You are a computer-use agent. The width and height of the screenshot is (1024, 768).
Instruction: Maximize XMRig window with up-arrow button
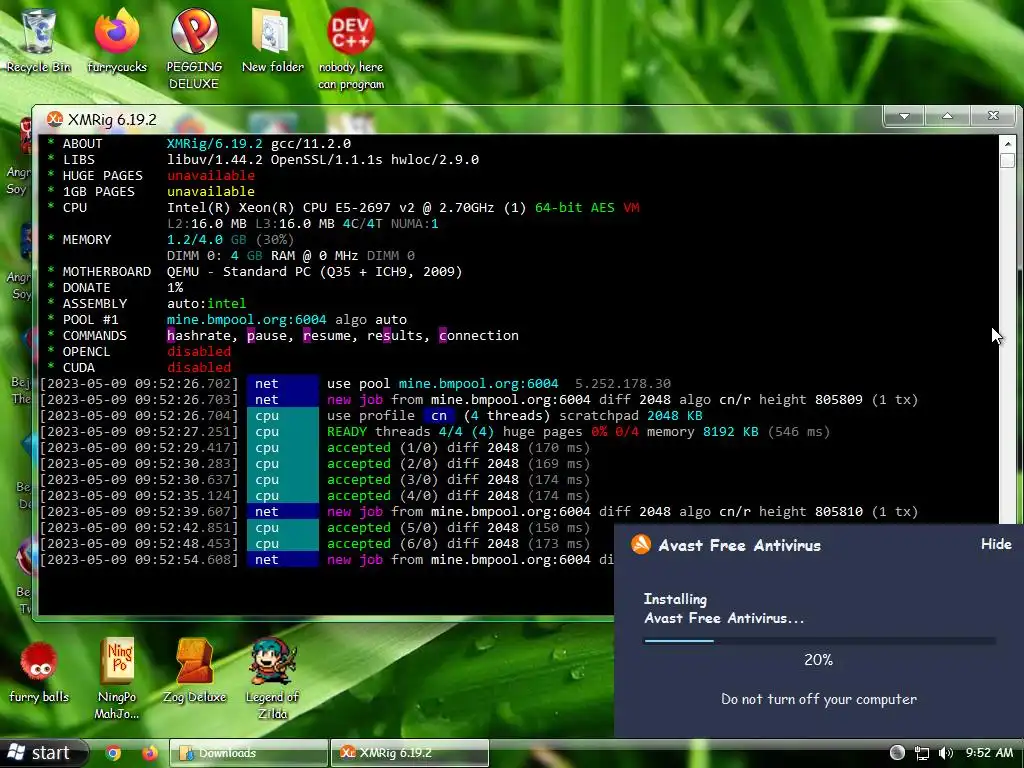(948, 116)
